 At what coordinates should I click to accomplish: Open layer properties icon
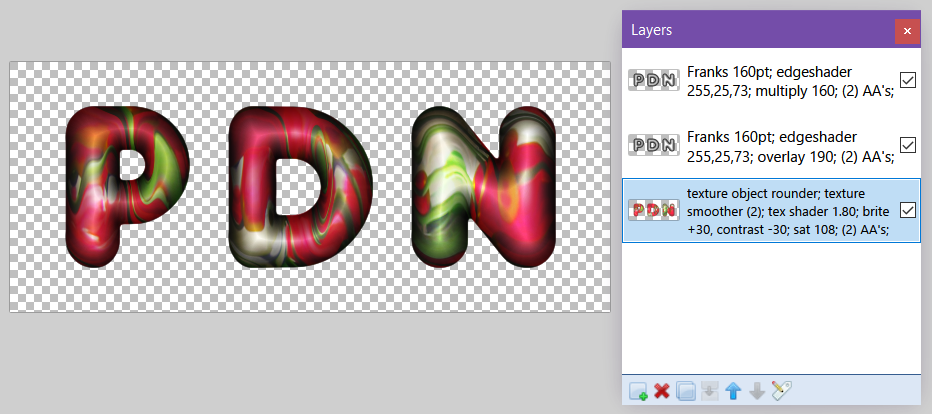tap(782, 391)
